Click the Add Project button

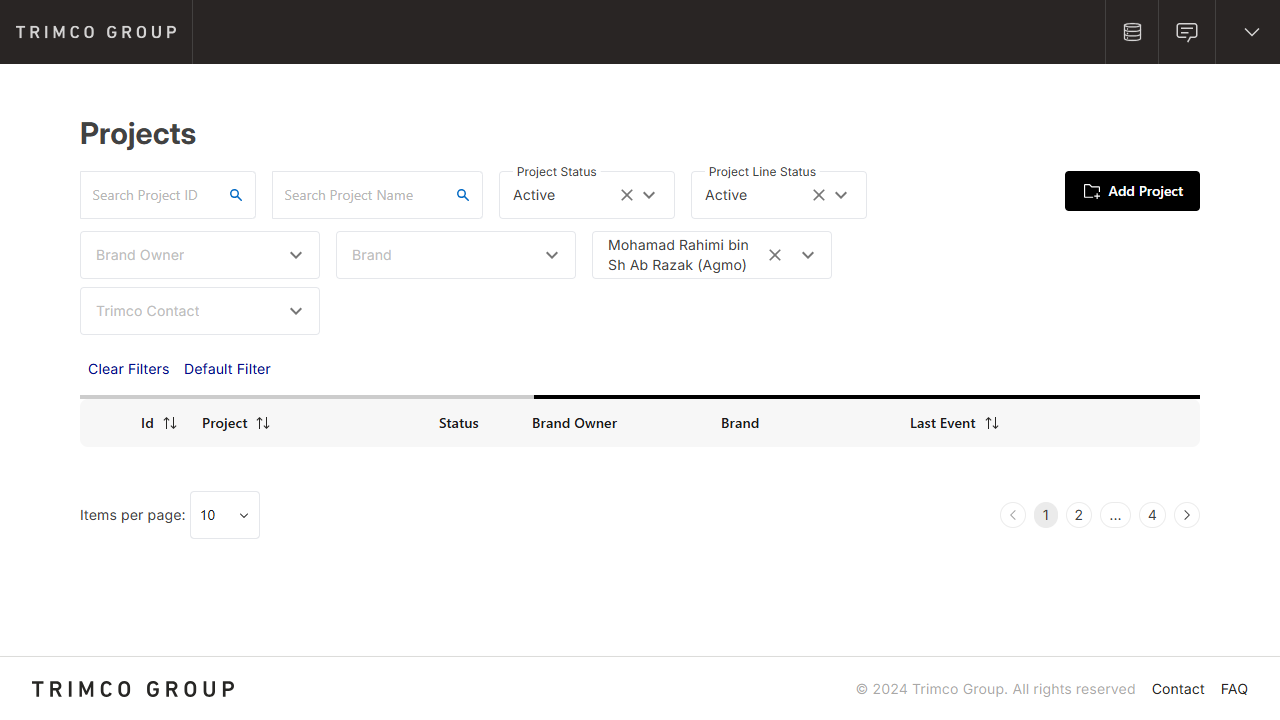[x=1132, y=191]
